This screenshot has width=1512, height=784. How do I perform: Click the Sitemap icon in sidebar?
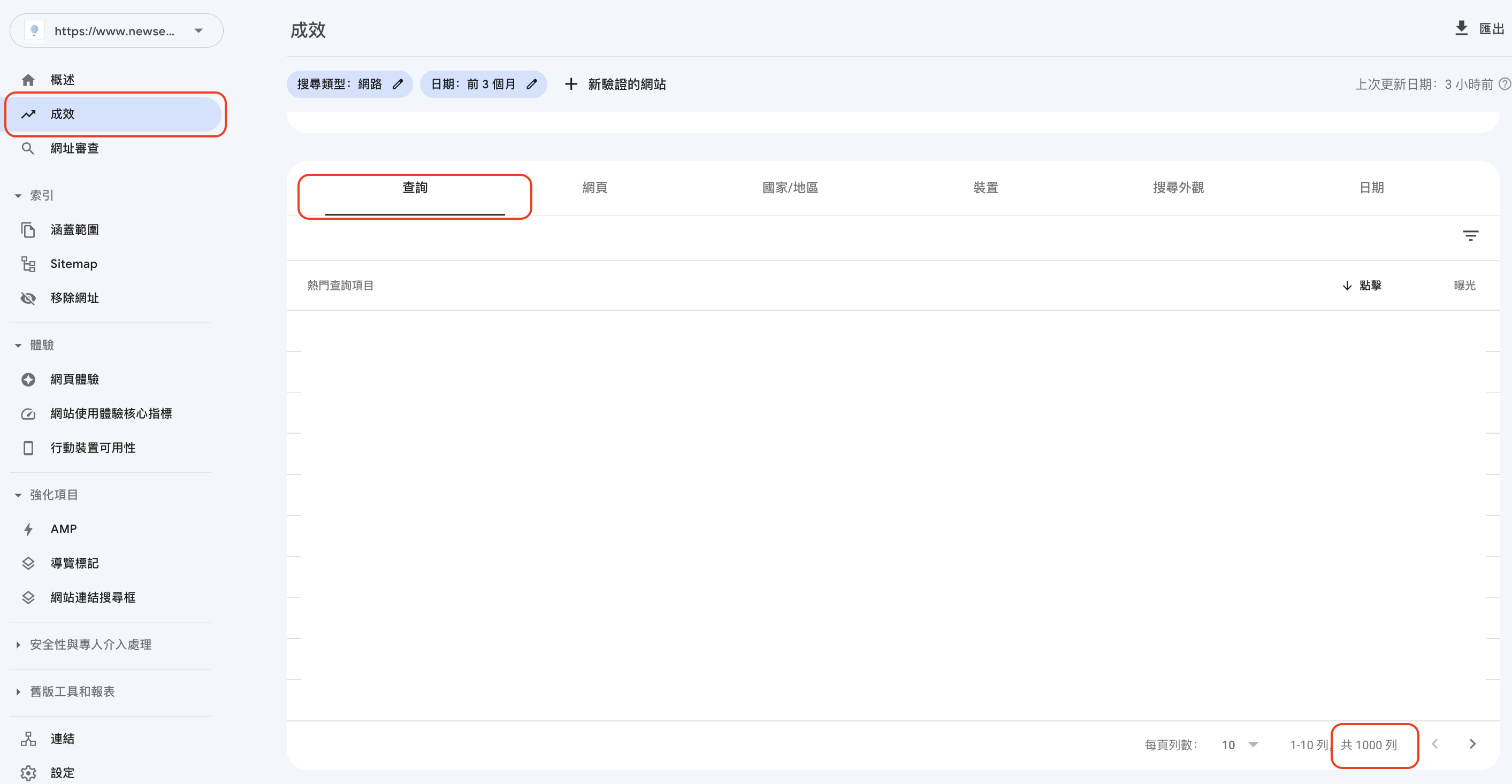(x=28, y=264)
